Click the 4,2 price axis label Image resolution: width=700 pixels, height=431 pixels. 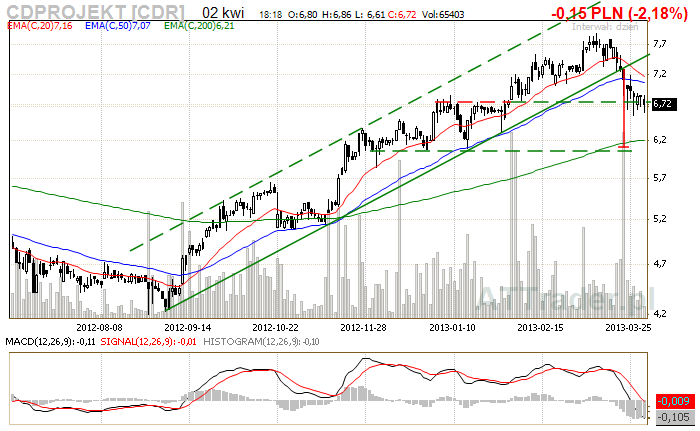[660, 314]
